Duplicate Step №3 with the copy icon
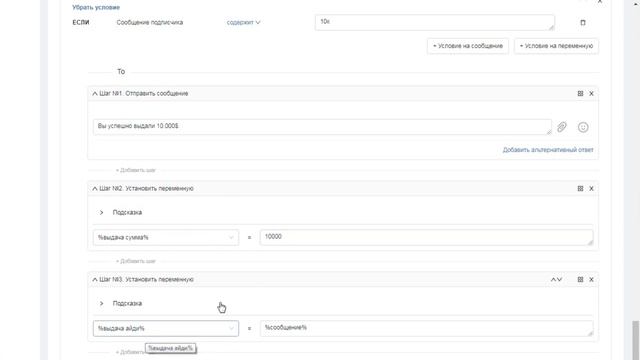Screen dimensions: 640x360 (x=580, y=280)
